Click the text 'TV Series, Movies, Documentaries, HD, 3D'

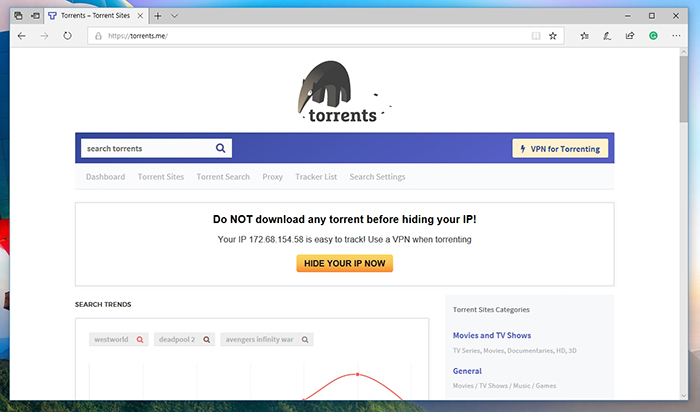pyautogui.click(x=514, y=351)
